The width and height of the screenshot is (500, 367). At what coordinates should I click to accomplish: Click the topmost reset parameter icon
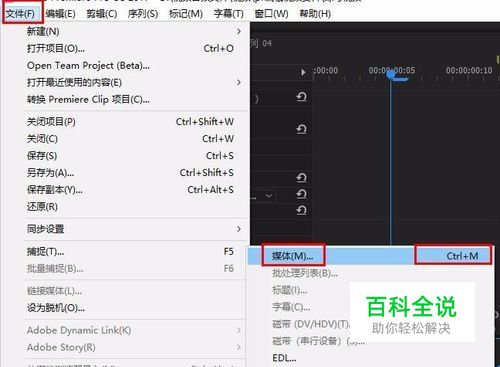click(301, 97)
